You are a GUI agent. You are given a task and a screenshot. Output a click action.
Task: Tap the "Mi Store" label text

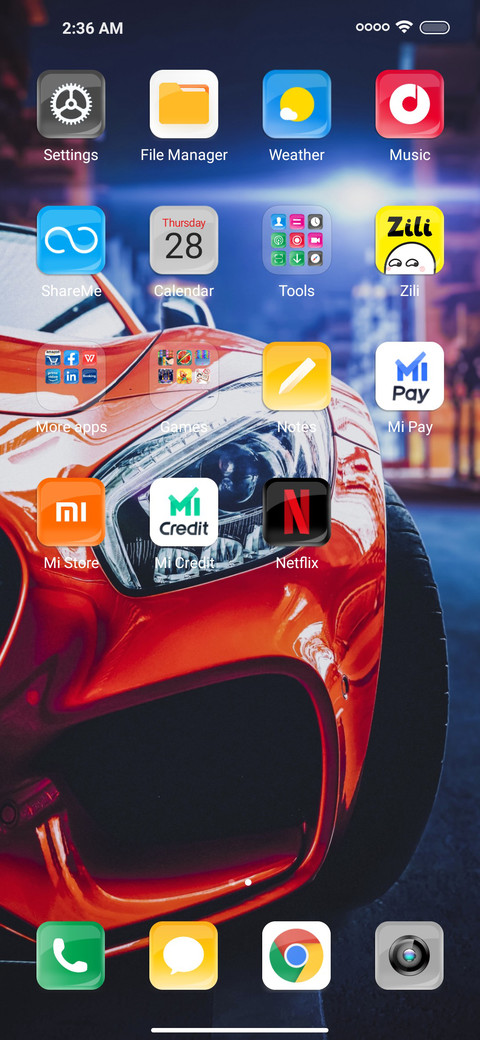click(x=71, y=563)
